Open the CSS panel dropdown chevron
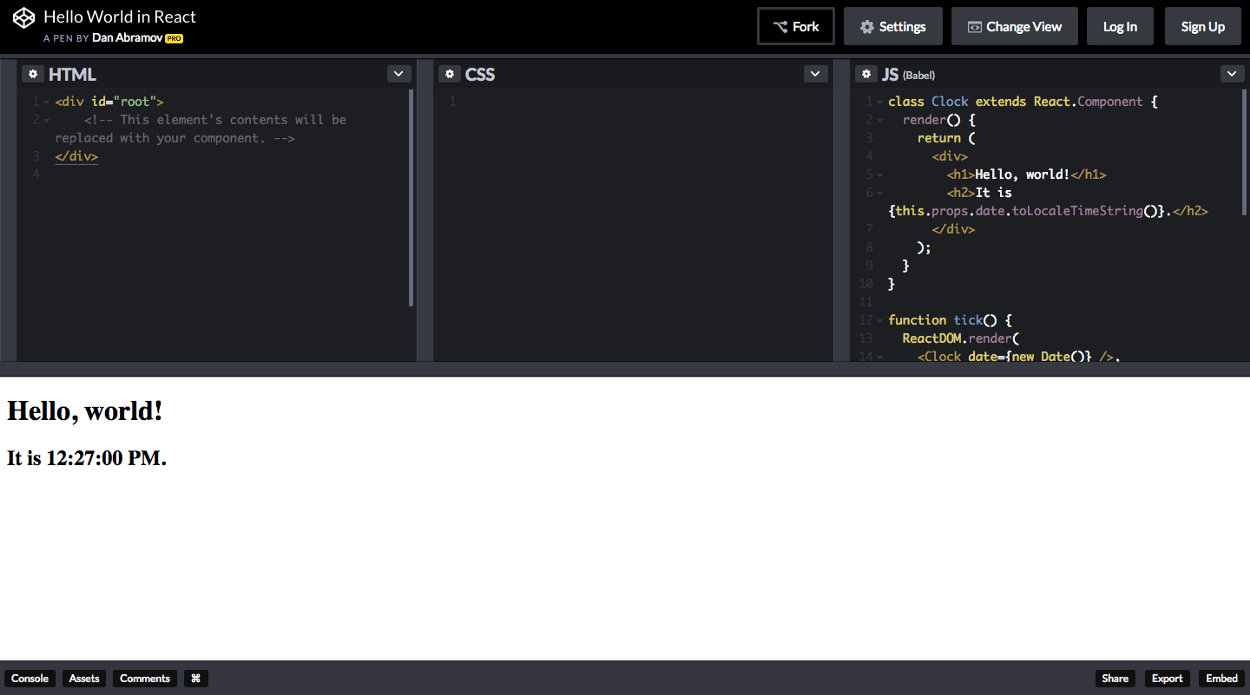 (816, 74)
